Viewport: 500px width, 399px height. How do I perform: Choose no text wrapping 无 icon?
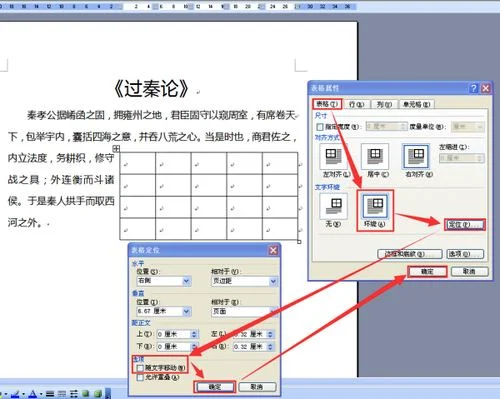pyautogui.click(x=333, y=206)
